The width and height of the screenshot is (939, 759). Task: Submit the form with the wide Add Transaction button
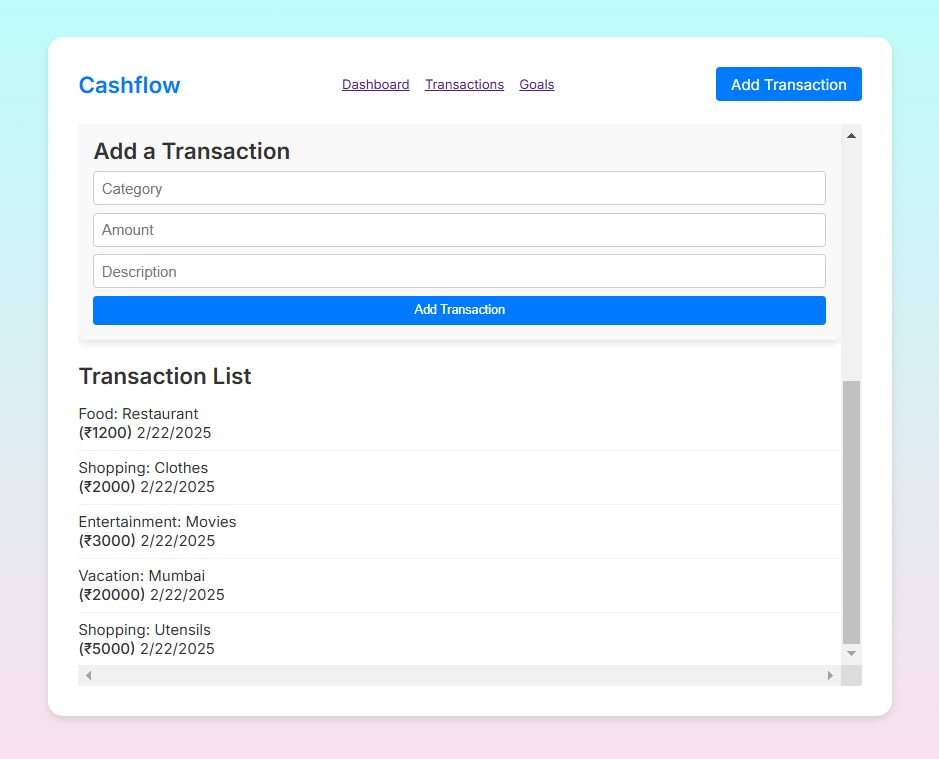click(459, 310)
